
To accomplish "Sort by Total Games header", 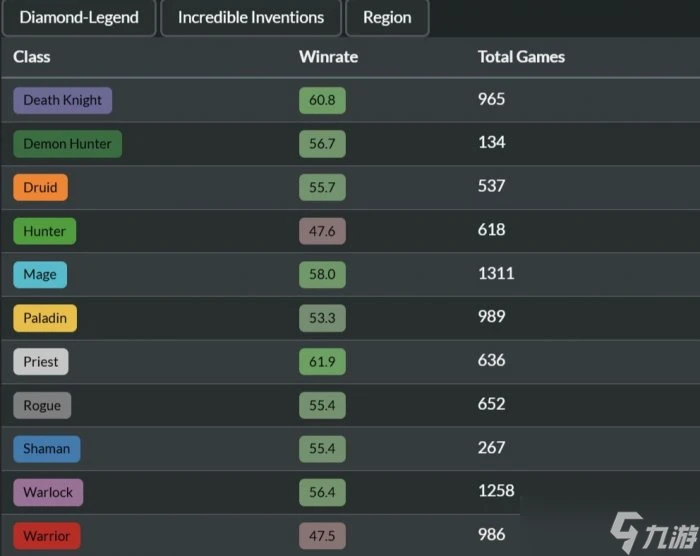I will click(521, 57).
